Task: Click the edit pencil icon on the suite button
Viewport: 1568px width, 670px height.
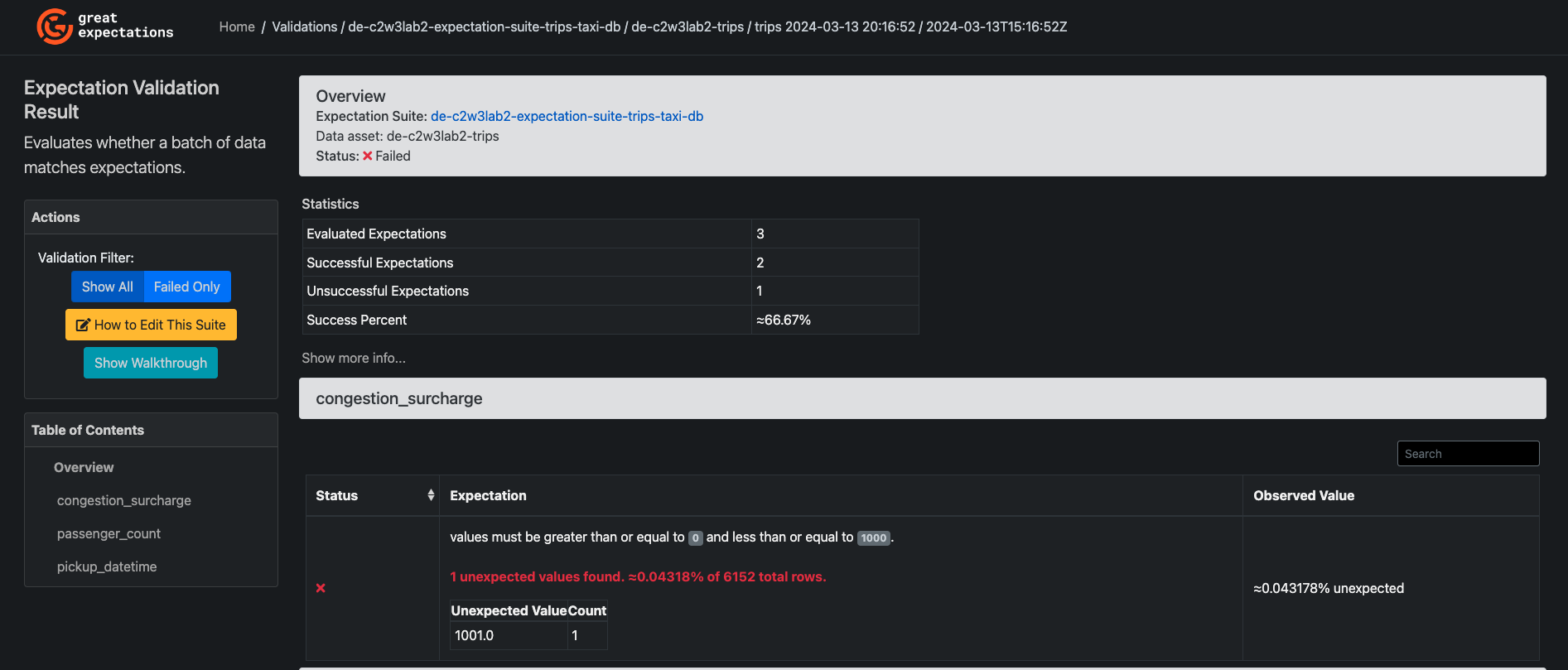Action: 83,325
